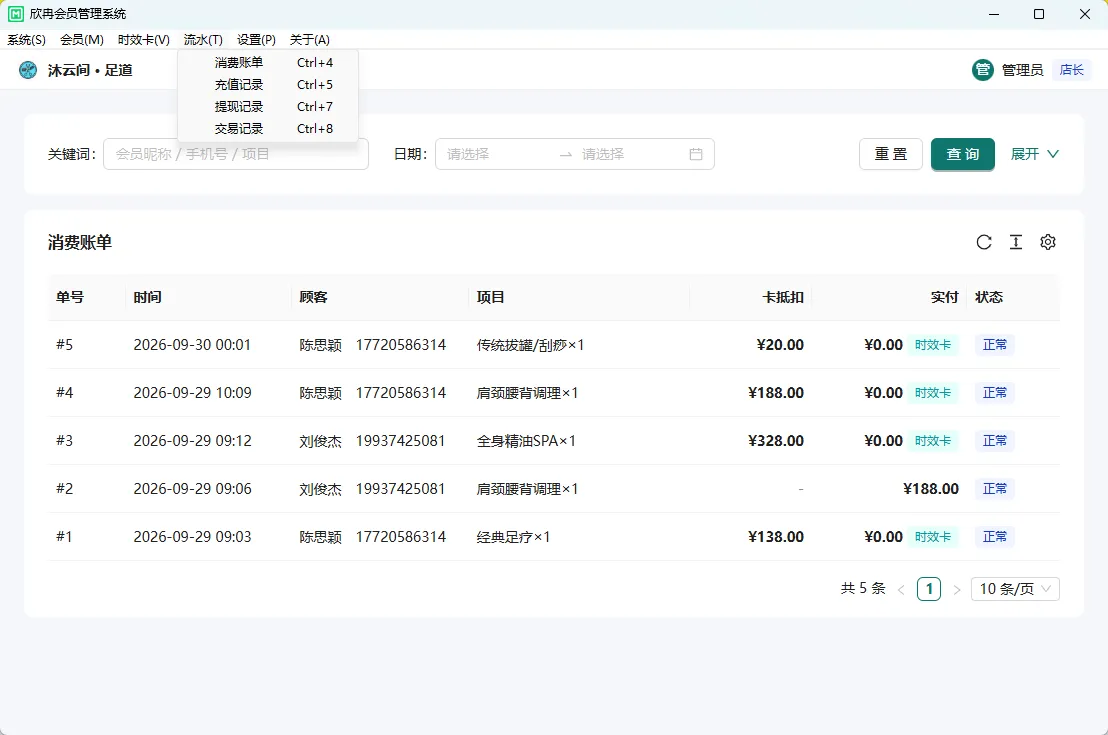Click the 查询 button
Viewport: 1108px width, 735px height.
962,154
